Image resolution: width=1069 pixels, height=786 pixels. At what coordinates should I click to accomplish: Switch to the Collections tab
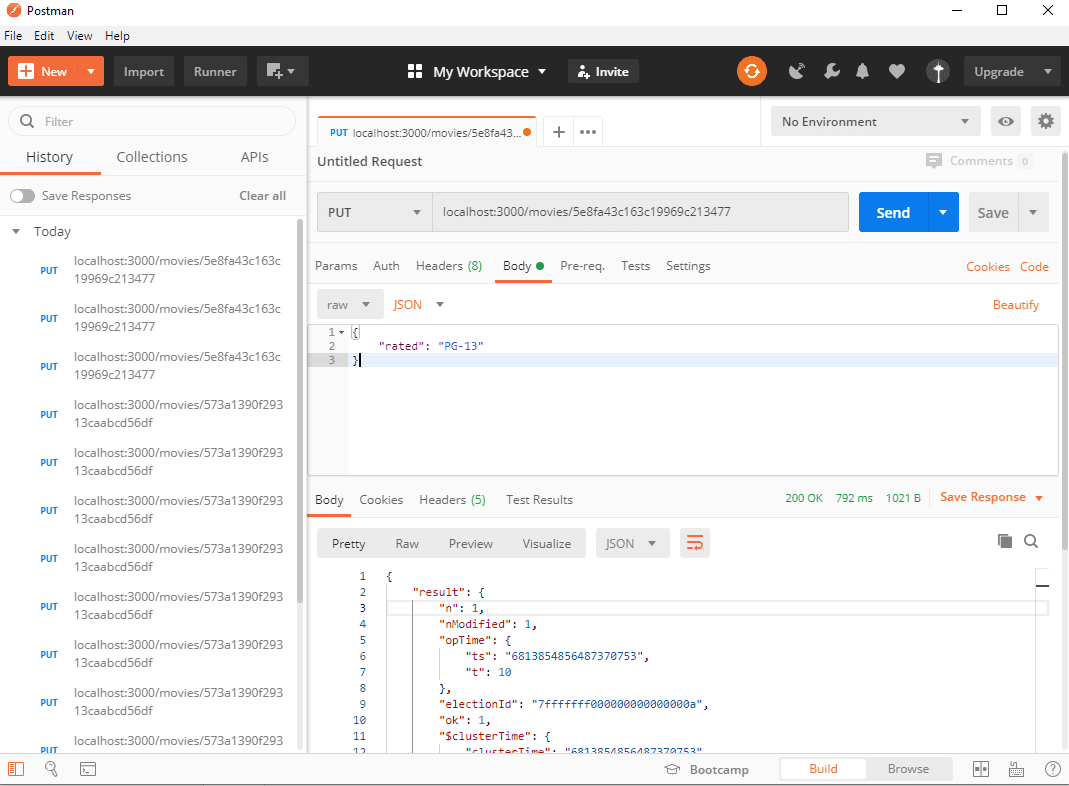[x=152, y=157]
